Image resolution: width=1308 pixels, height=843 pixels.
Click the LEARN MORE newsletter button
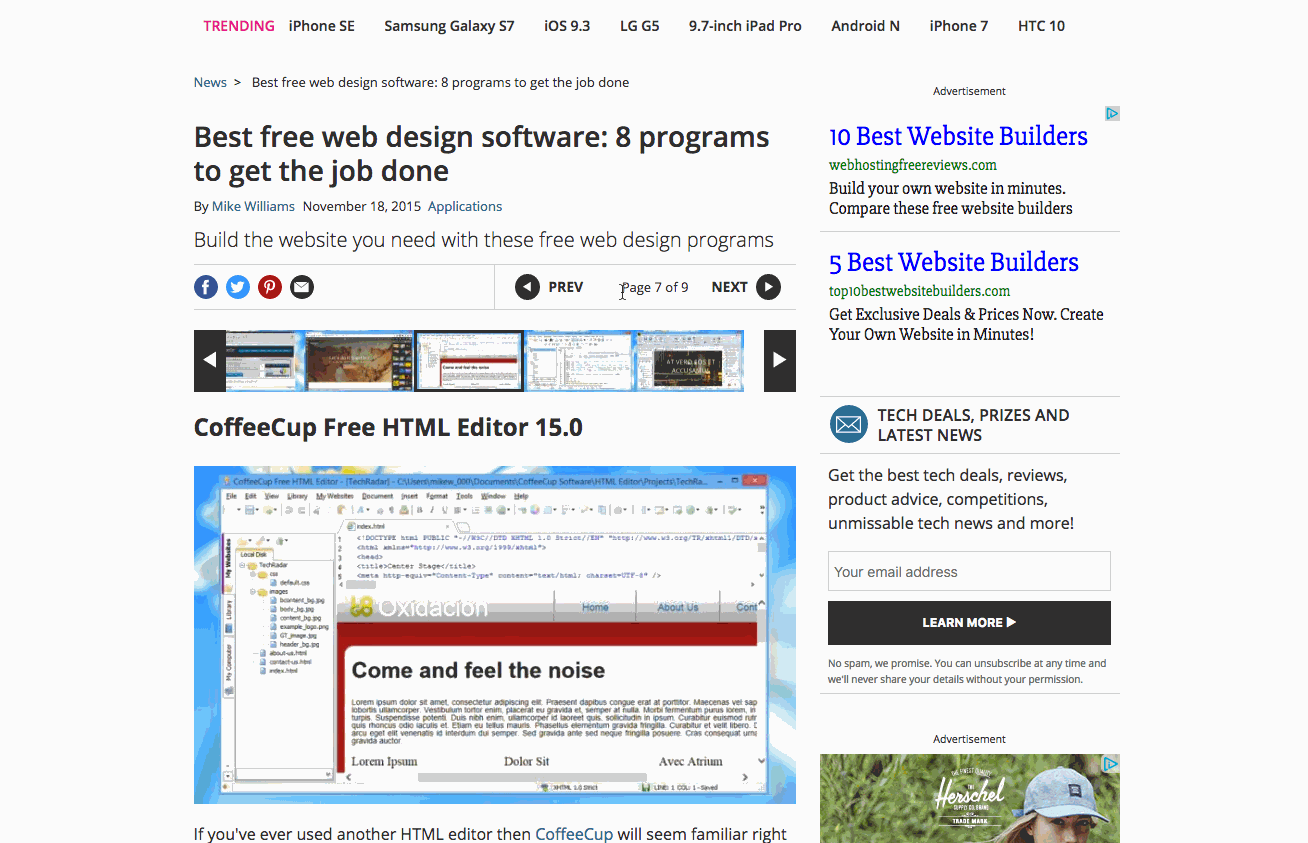[969, 622]
